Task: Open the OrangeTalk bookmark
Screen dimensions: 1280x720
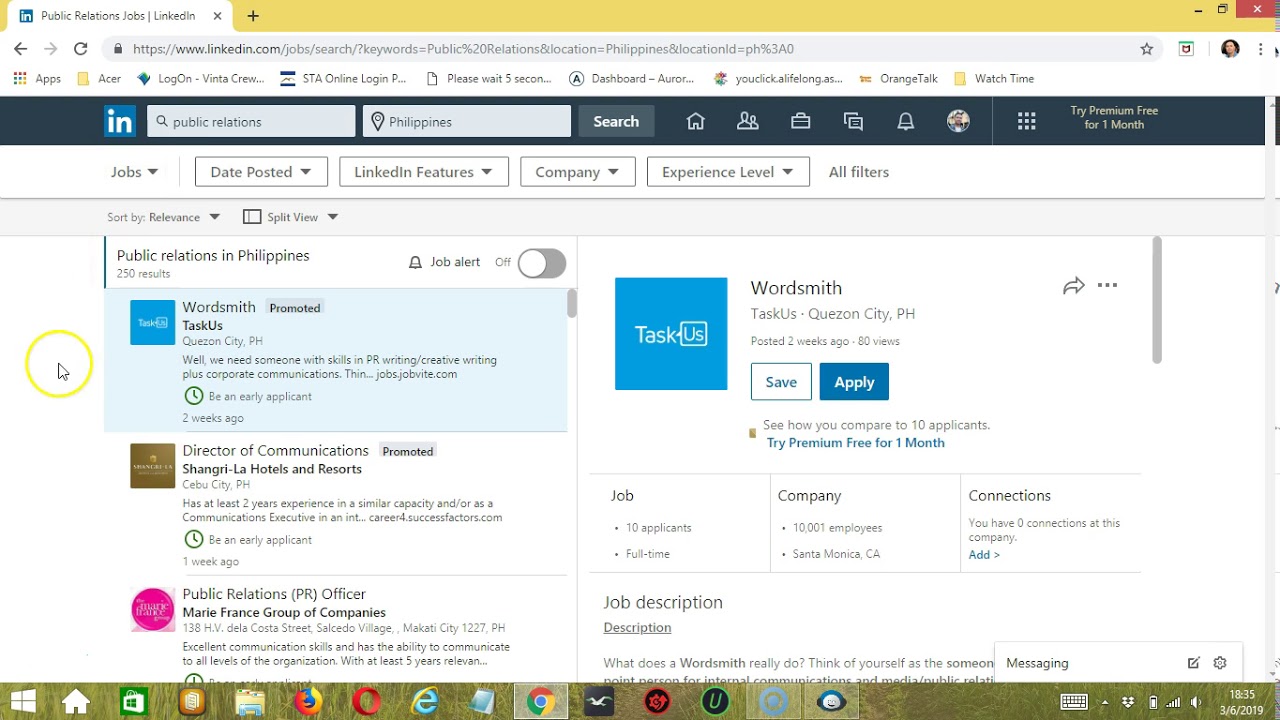Action: 898,78
